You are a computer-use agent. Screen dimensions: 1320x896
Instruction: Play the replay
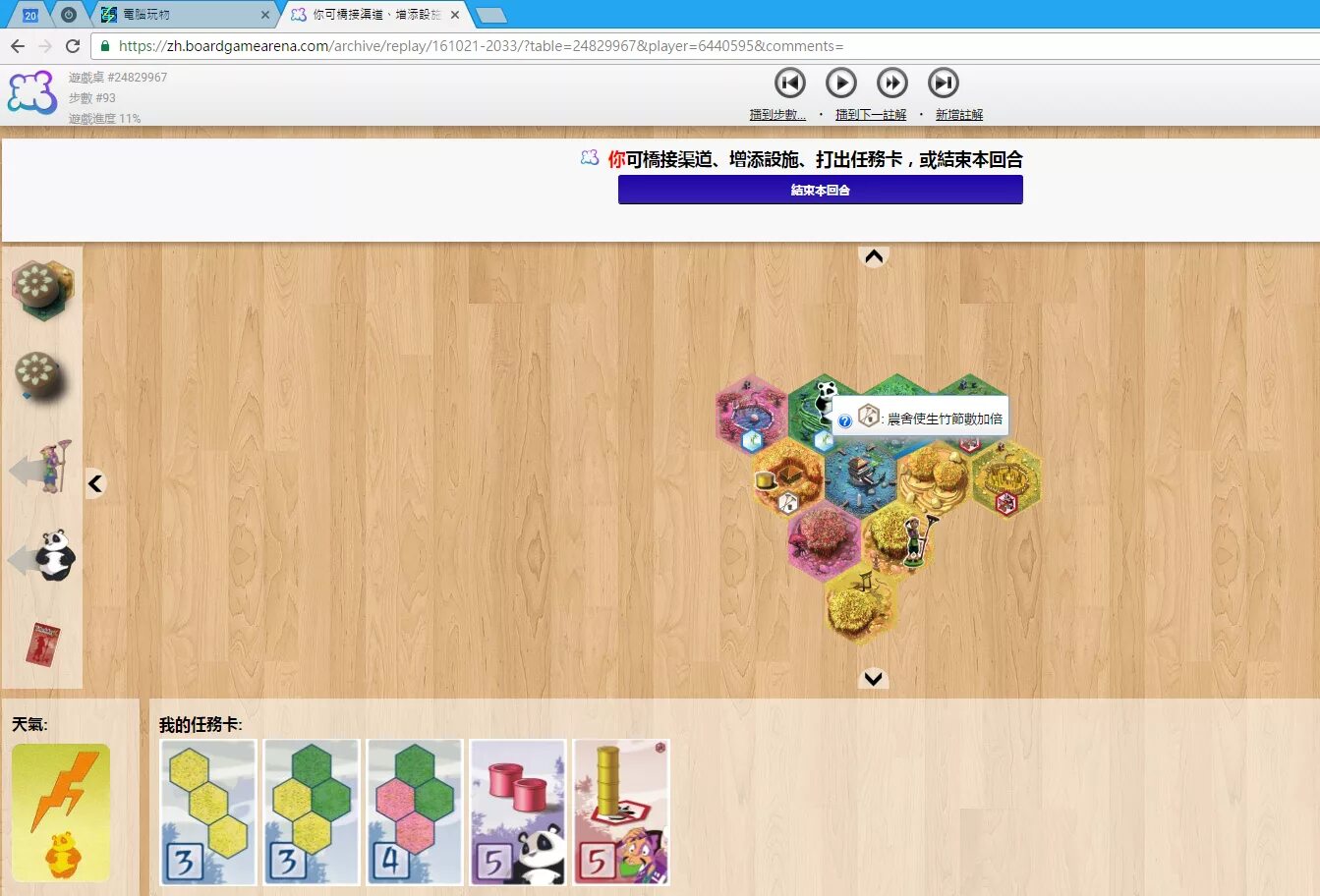pos(840,83)
